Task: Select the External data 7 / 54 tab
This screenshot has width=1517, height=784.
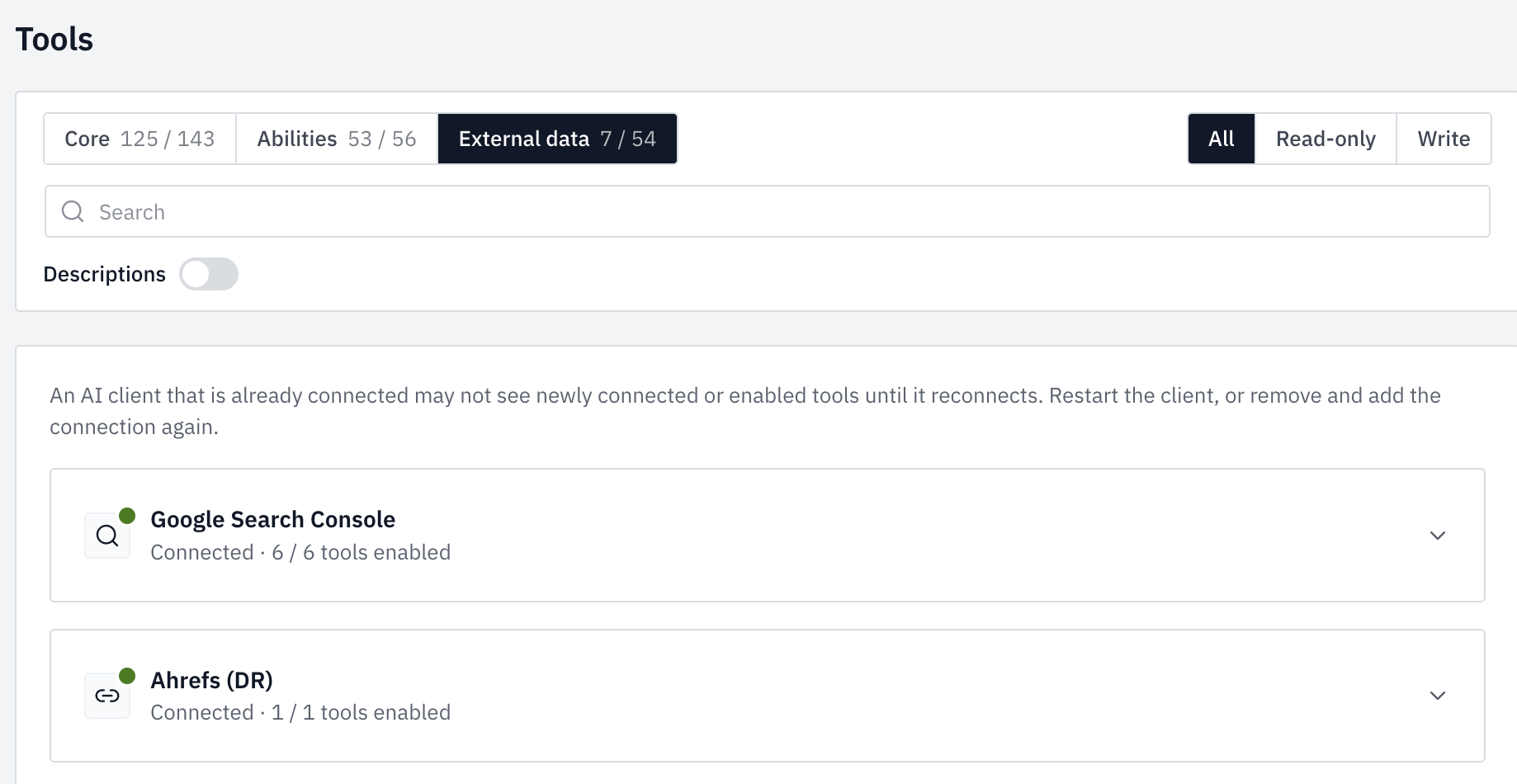Action: (557, 139)
